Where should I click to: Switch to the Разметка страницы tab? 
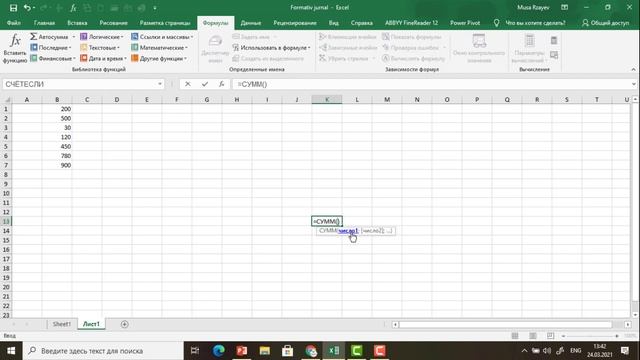pyautogui.click(x=165, y=23)
